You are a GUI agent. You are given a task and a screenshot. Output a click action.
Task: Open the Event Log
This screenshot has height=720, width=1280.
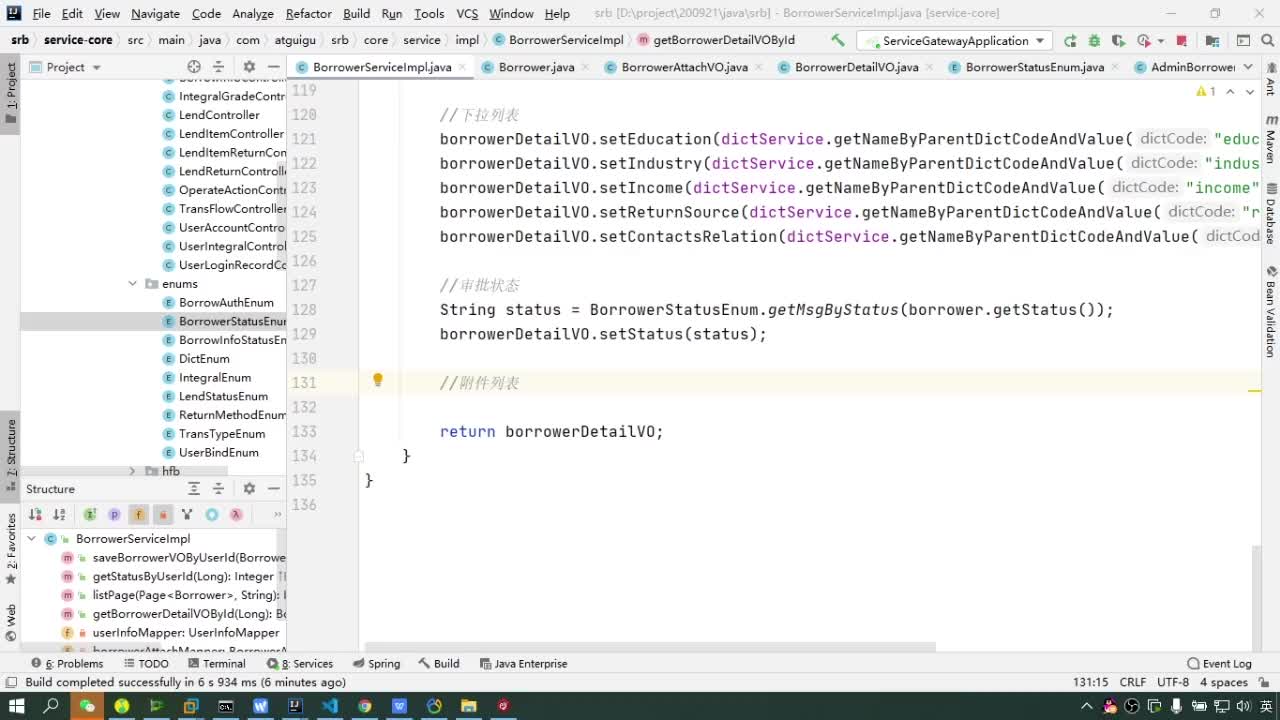1219,664
